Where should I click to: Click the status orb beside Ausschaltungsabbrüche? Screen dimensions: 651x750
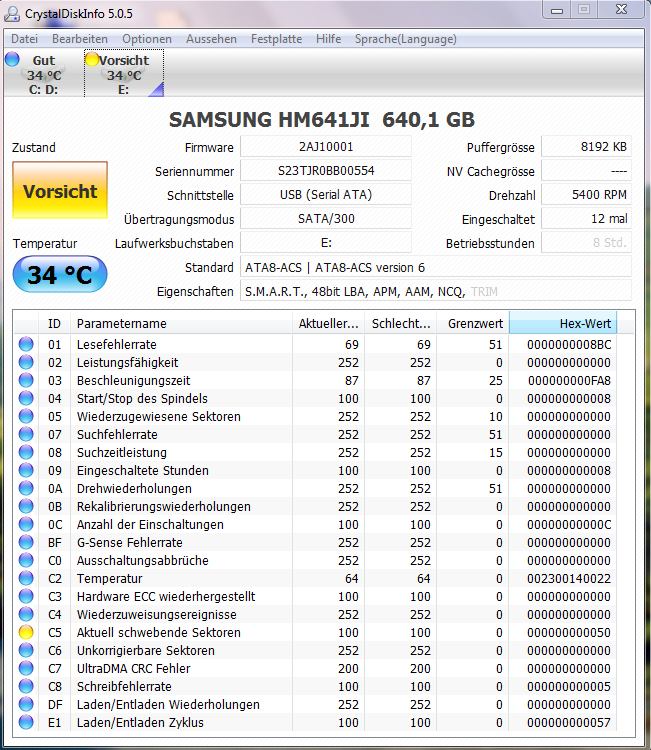(x=26, y=560)
